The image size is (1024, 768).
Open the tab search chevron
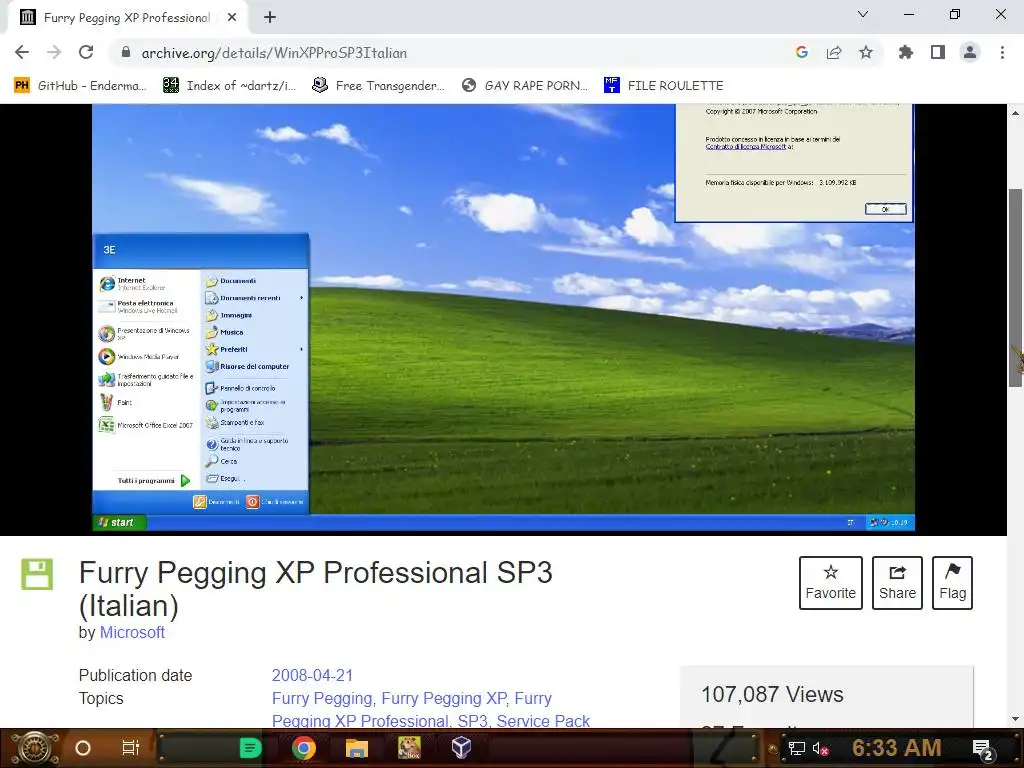tap(863, 14)
